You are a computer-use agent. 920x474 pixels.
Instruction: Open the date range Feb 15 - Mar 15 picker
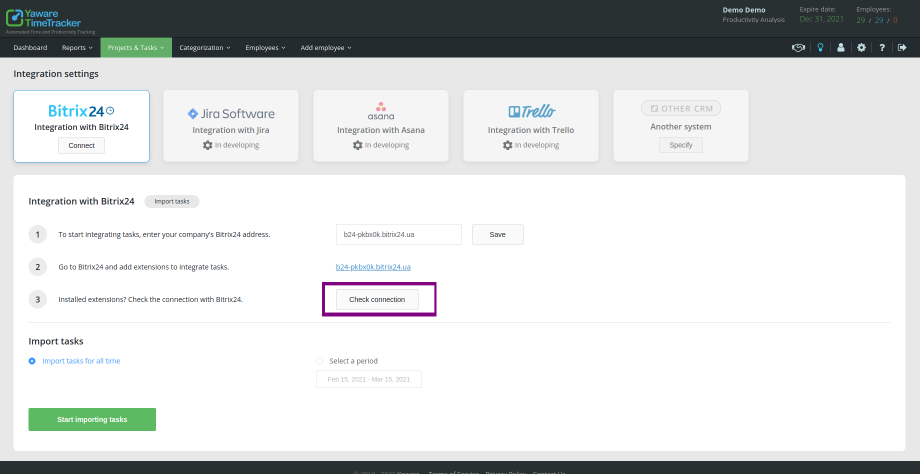[x=368, y=379]
